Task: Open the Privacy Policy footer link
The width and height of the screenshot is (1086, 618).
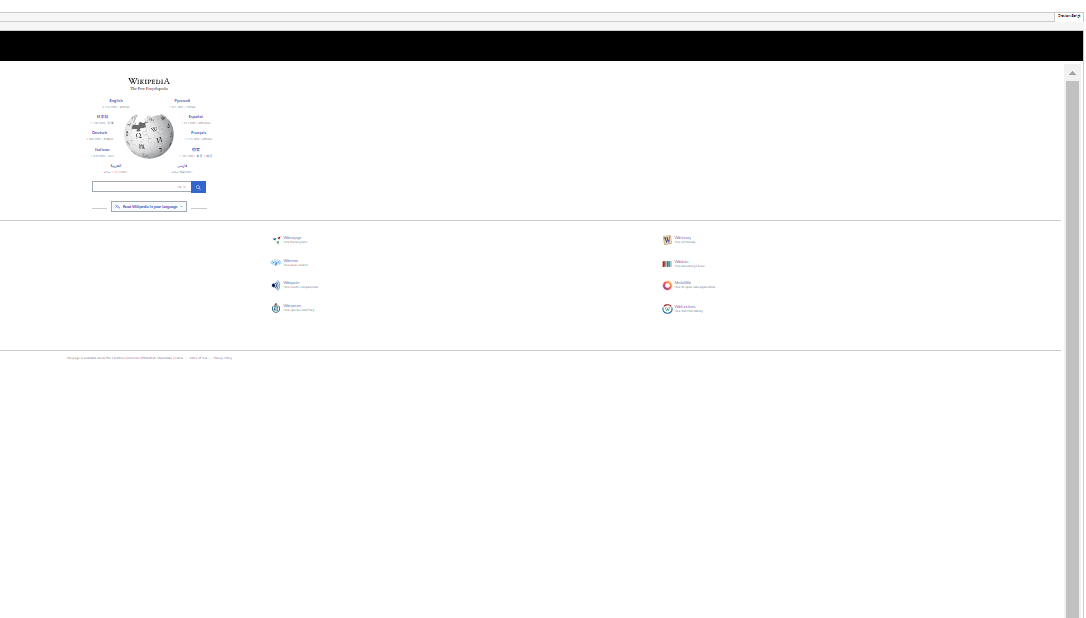Action: pyautogui.click(x=222, y=358)
